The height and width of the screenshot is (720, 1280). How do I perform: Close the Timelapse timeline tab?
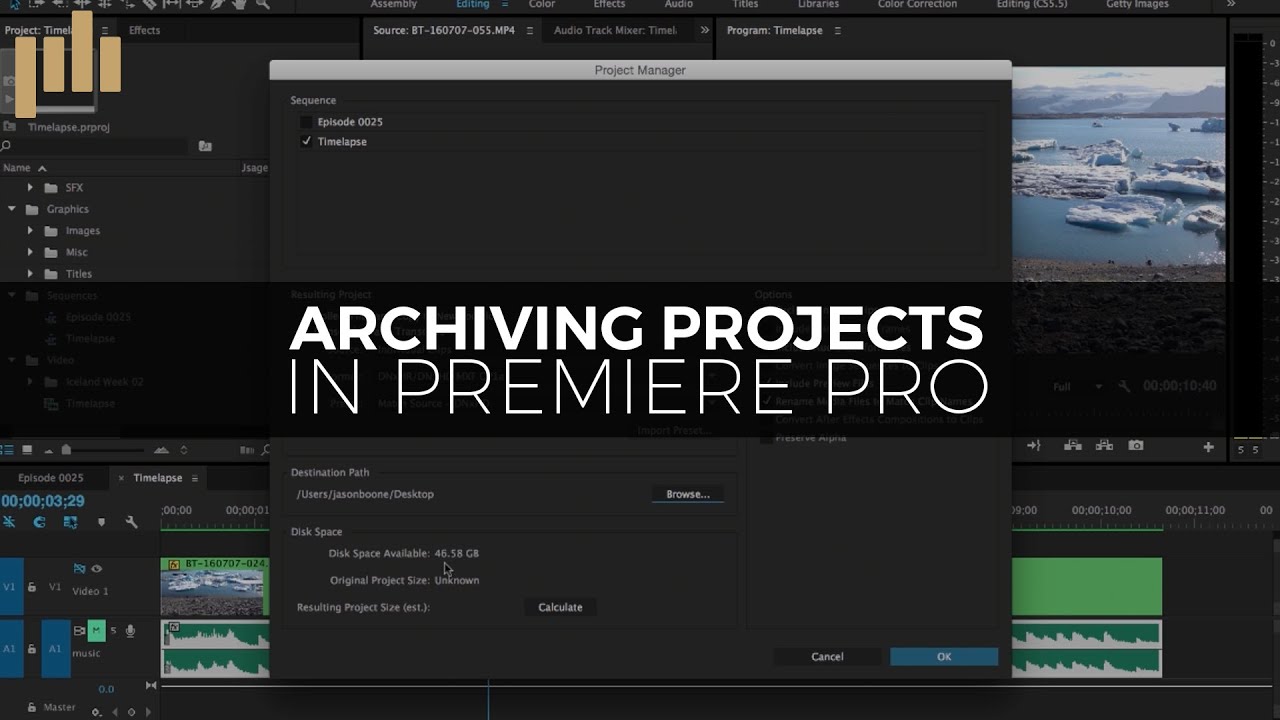coord(122,478)
